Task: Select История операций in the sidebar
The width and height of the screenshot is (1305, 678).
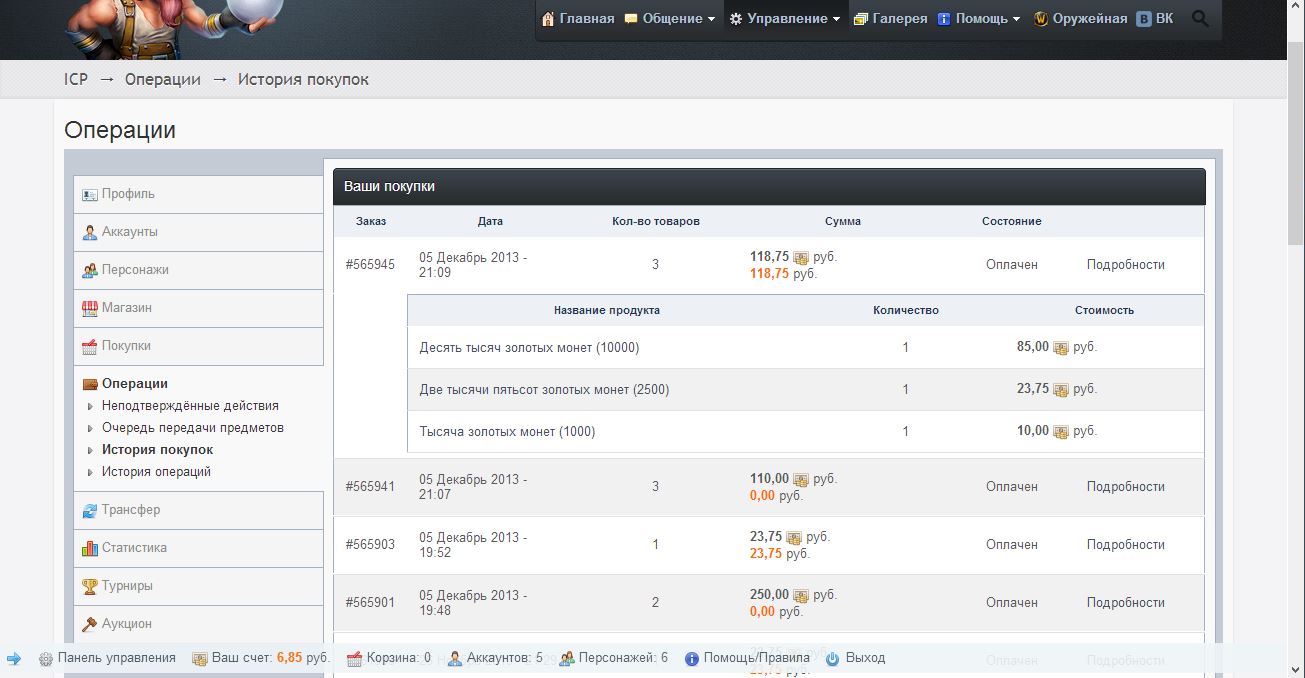Action: 156,472
